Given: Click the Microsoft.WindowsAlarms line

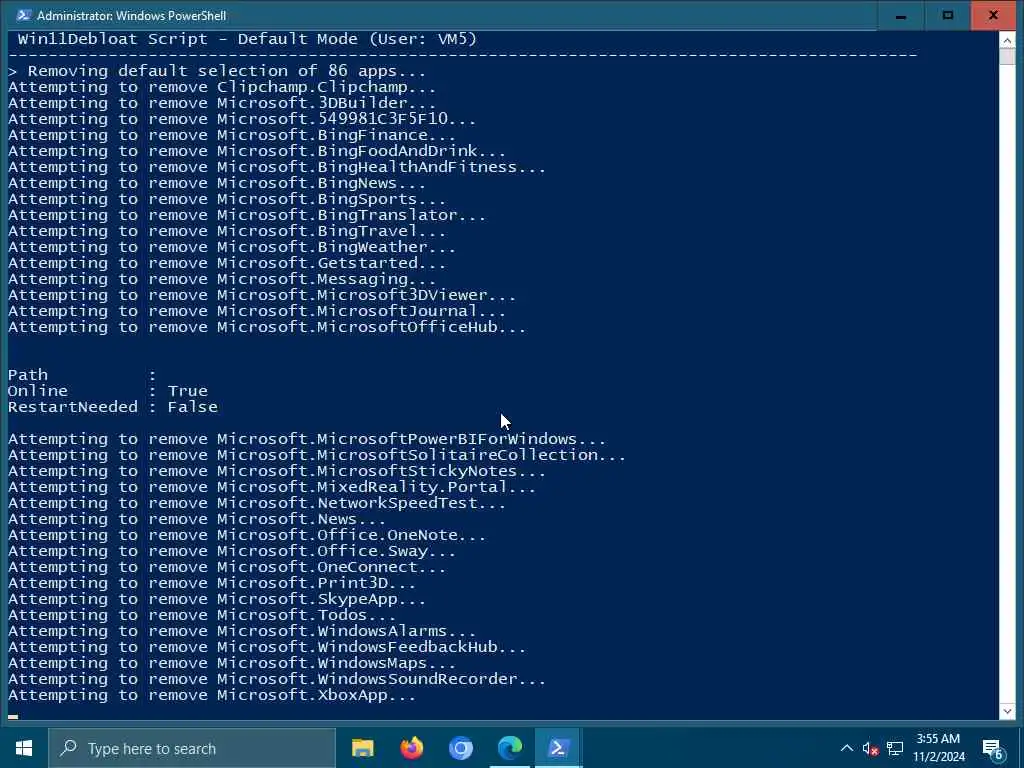Looking at the screenshot, I should (242, 631).
